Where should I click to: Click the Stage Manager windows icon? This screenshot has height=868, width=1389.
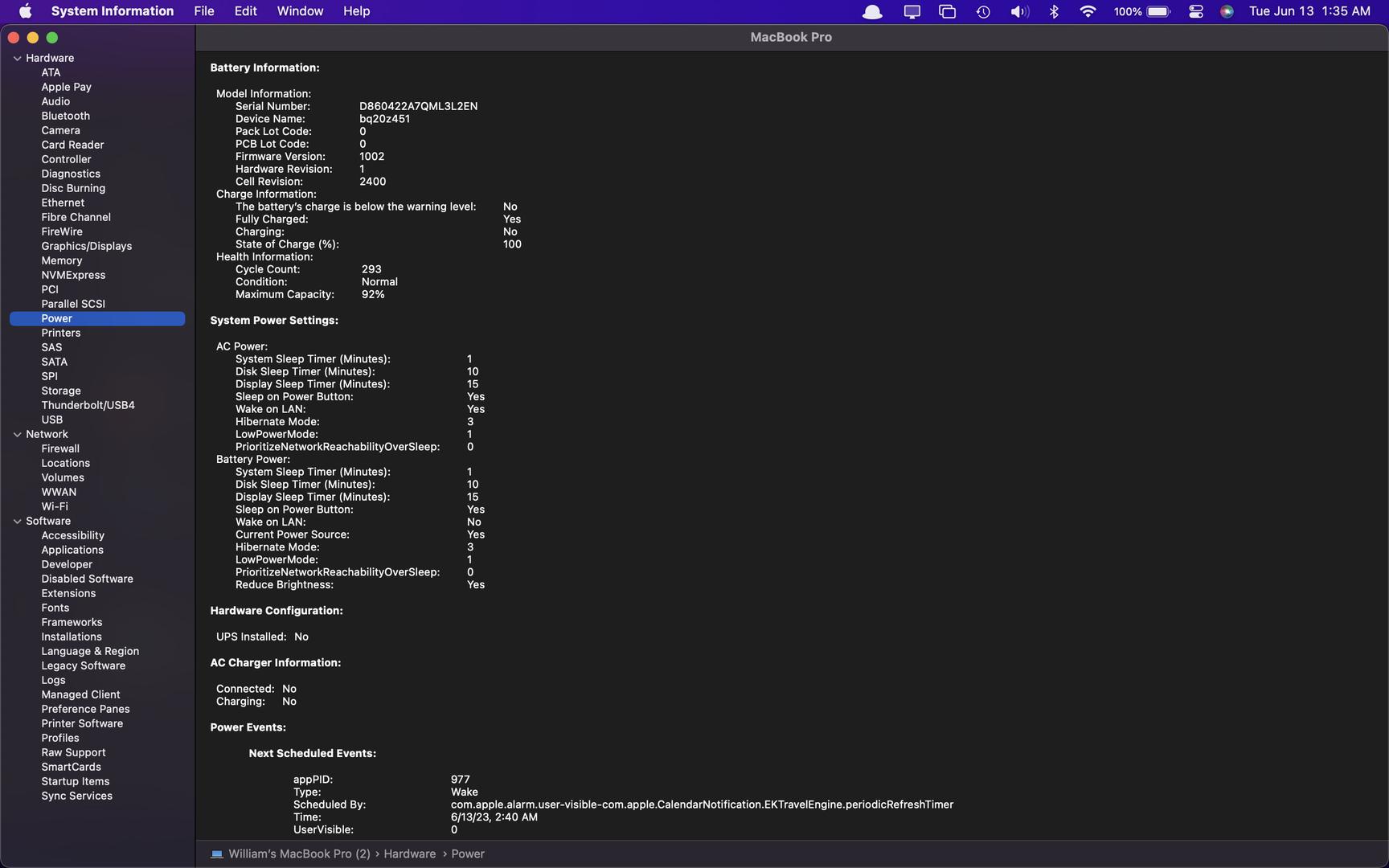947,11
